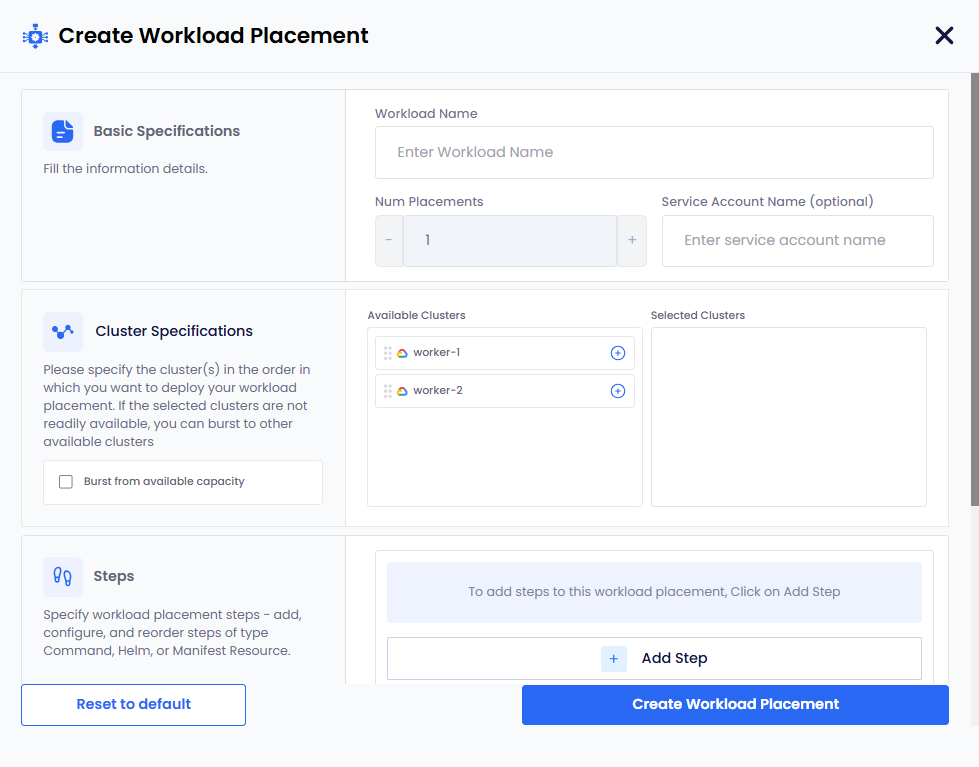This screenshot has width=979, height=767.
Task: Decrease Num Placements with minus button
Action: click(389, 241)
